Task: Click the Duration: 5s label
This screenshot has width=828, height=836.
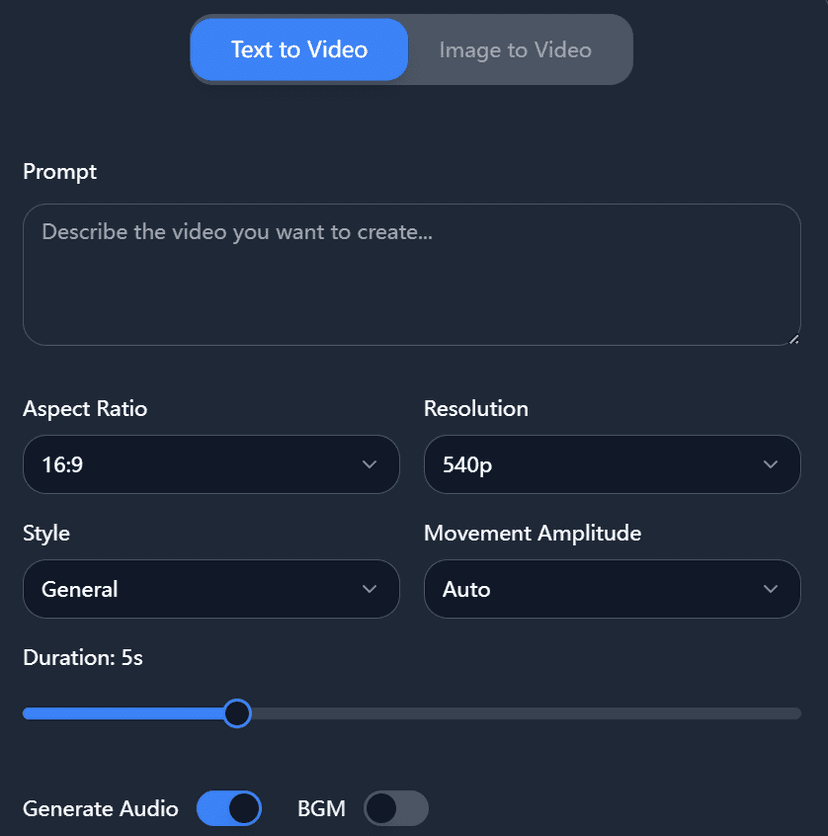Action: 83,657
